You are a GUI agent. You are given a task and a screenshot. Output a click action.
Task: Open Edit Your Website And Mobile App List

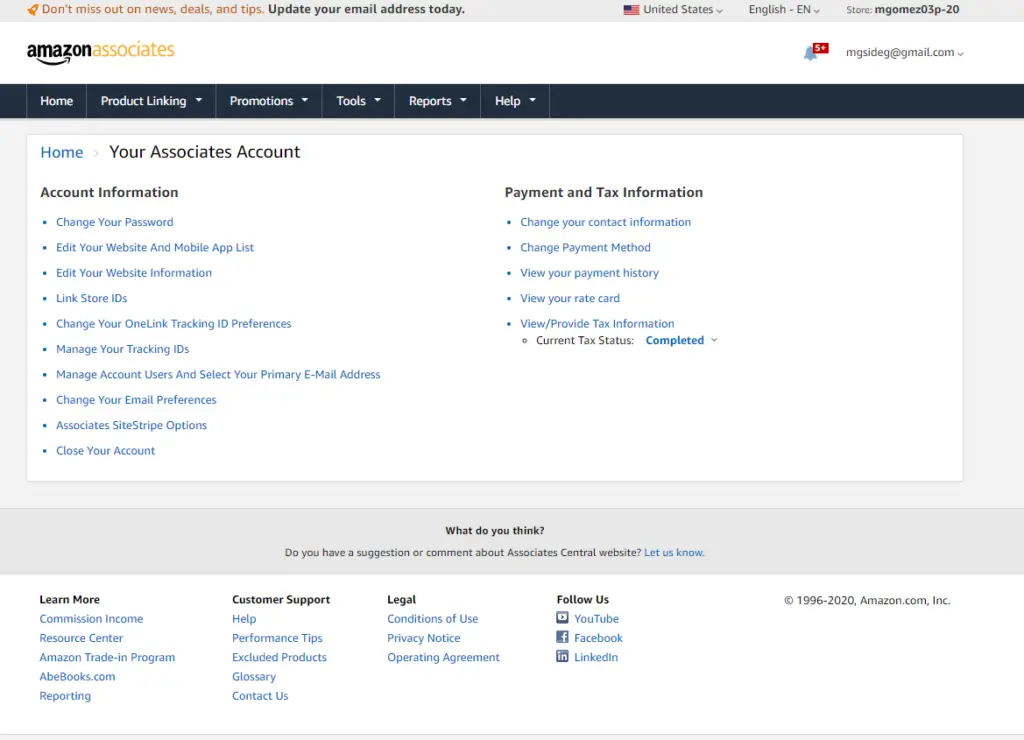coord(155,248)
